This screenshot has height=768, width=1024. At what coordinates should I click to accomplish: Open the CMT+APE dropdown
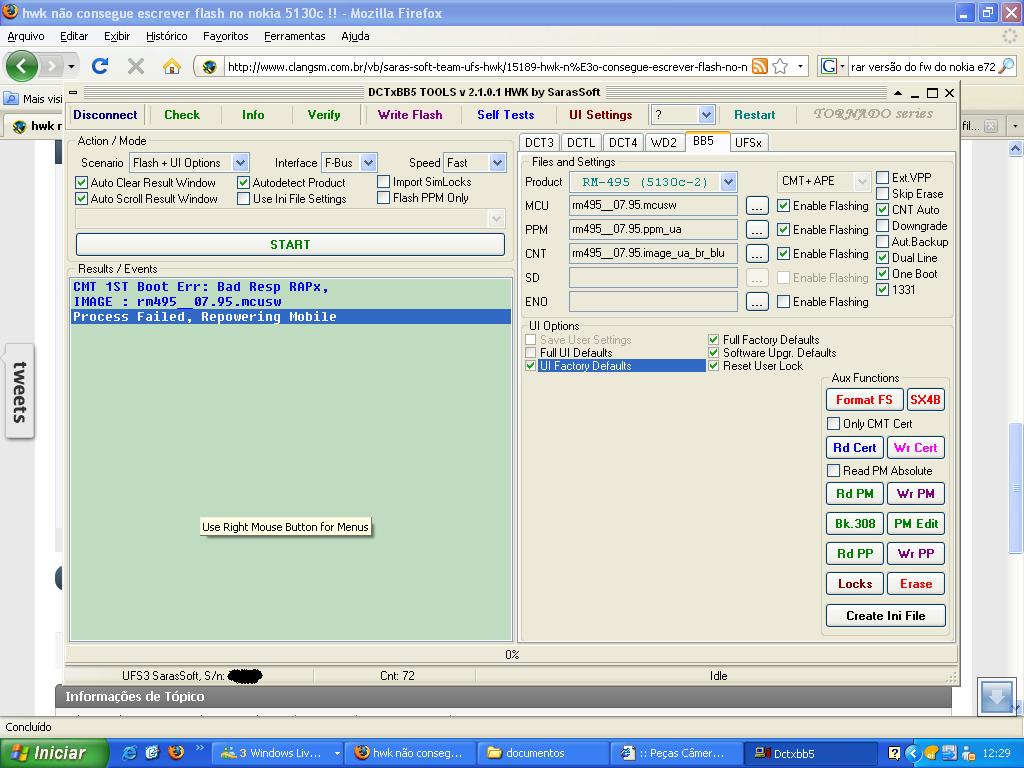(862, 181)
